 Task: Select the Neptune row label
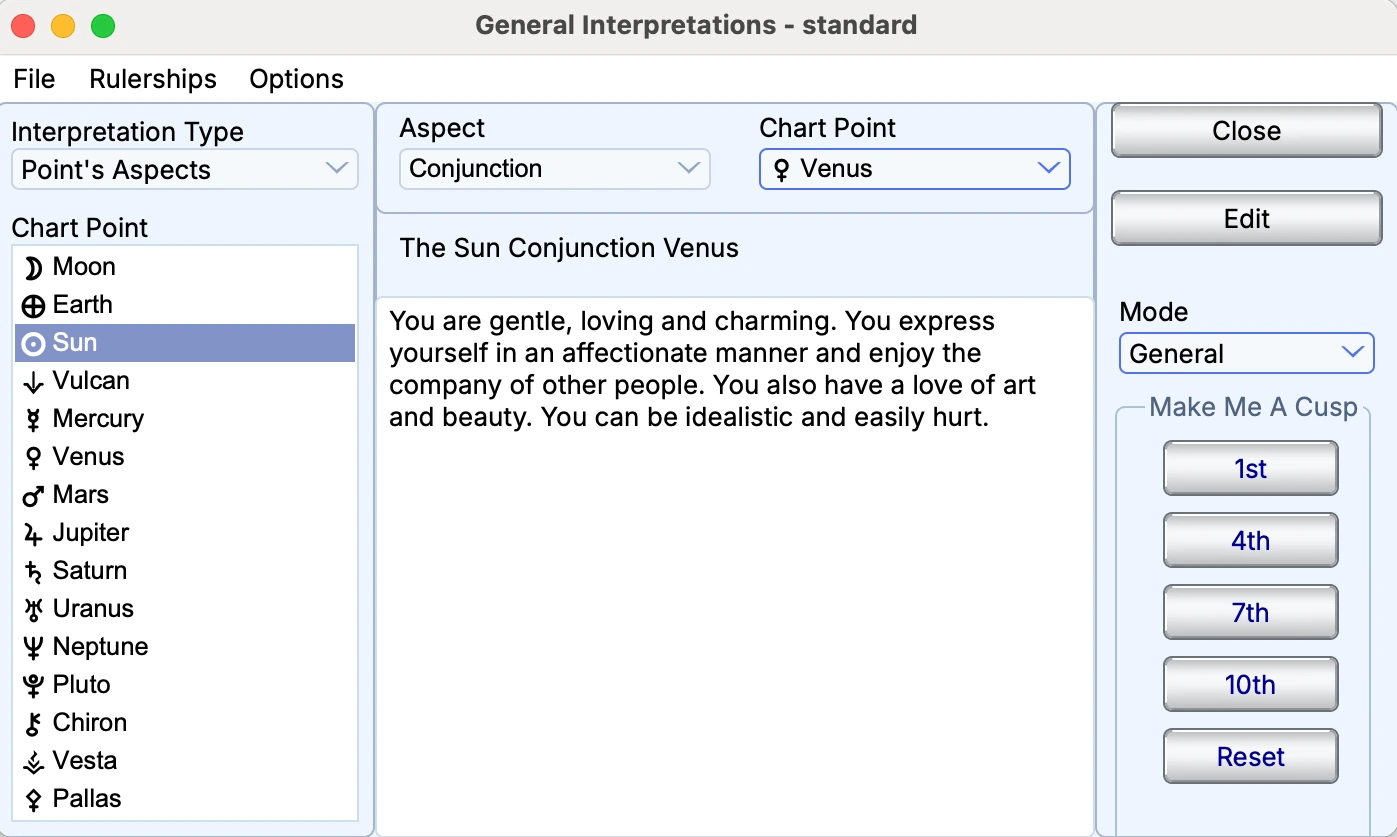[100, 647]
